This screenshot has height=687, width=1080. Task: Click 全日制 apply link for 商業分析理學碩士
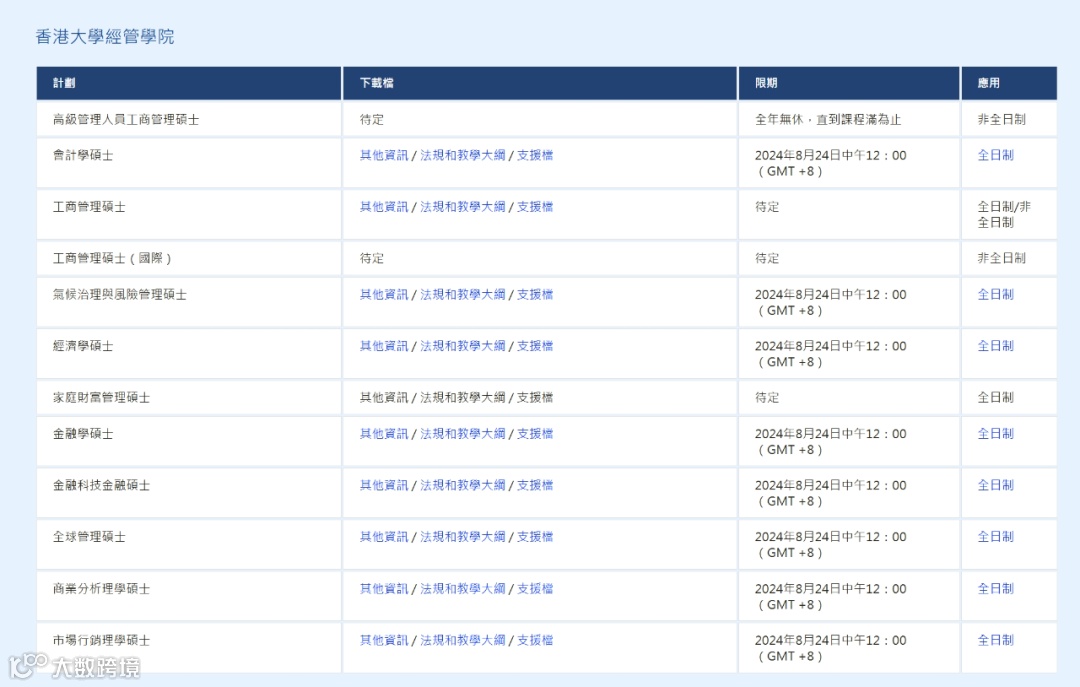click(x=995, y=589)
